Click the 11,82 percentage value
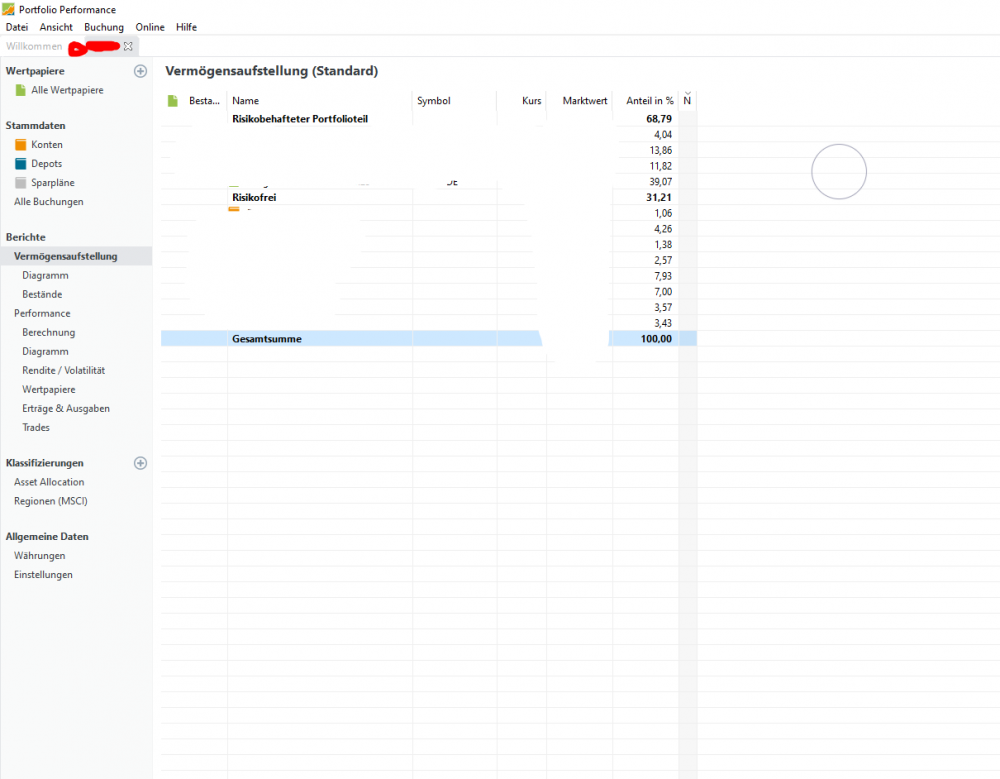 click(661, 166)
